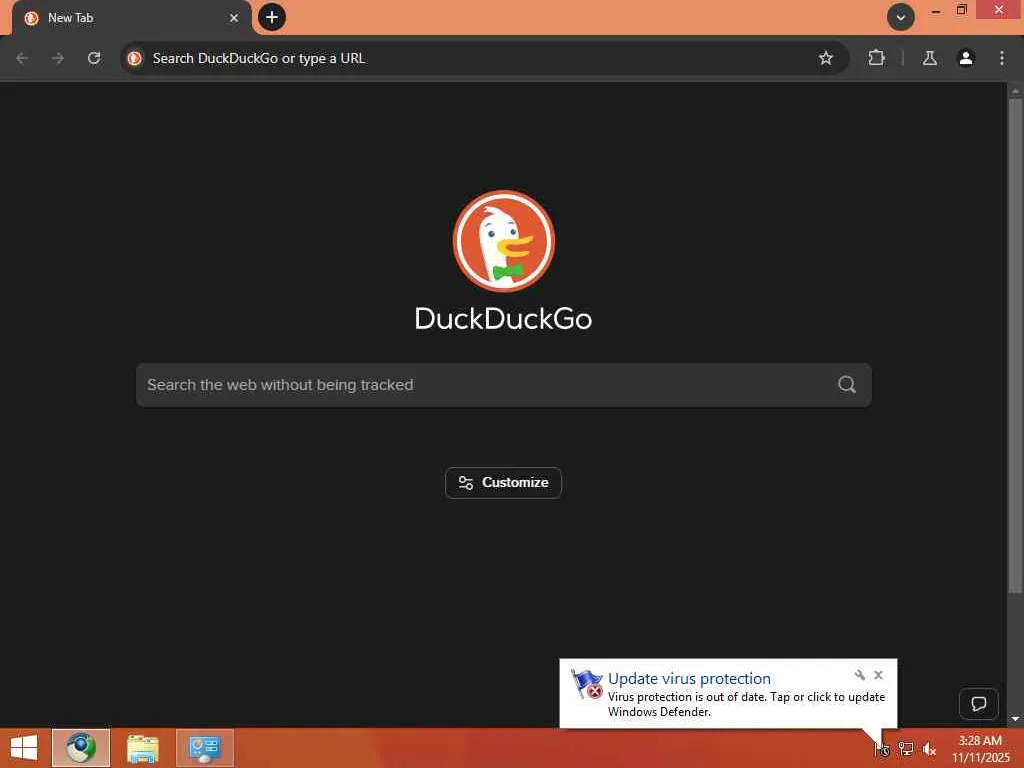
Task: Minimize the browser window
Action: [x=936, y=10]
